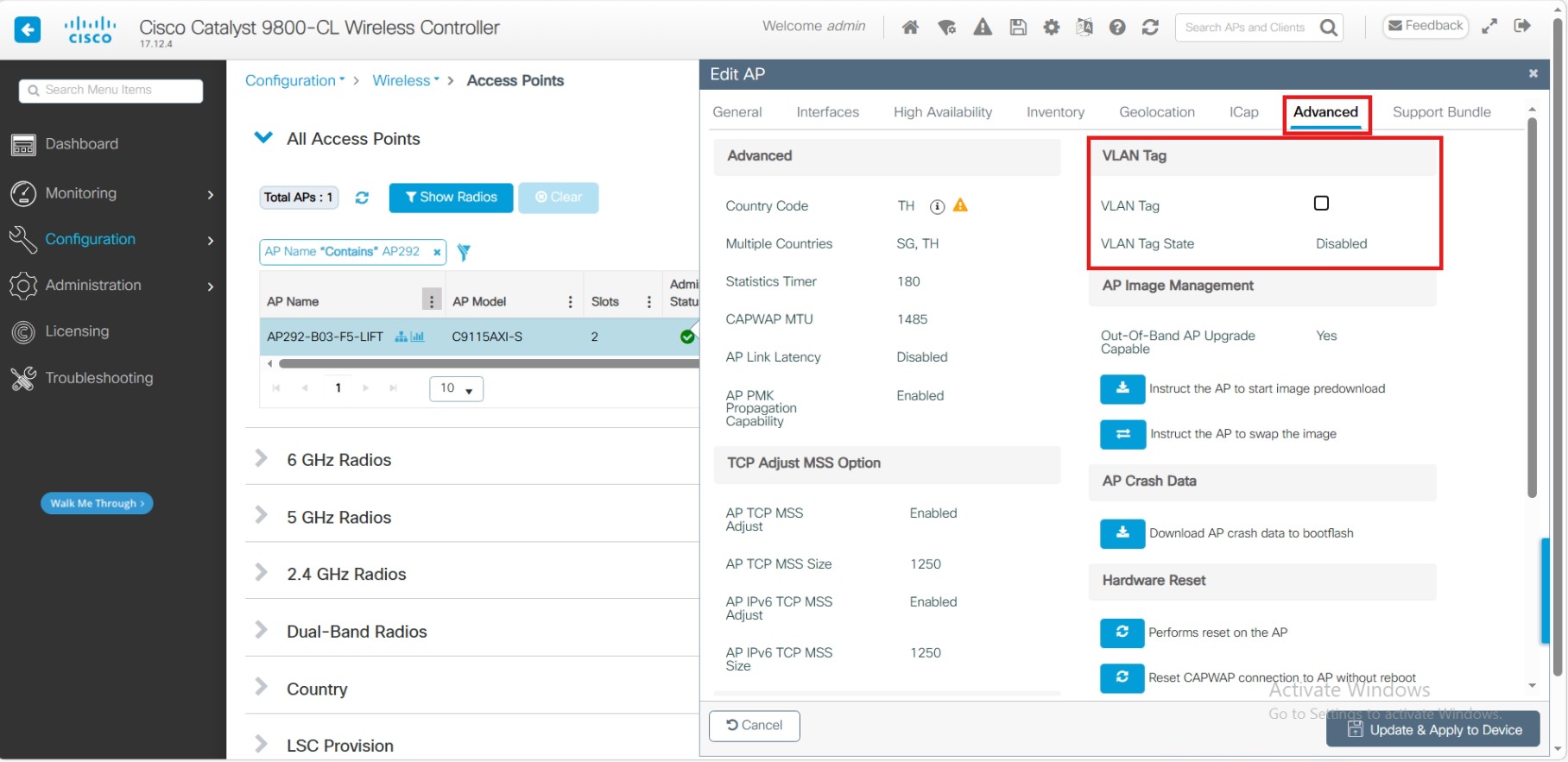The width and height of the screenshot is (1568, 762).
Task: Click the Home icon in top toolbar
Action: coord(910,28)
